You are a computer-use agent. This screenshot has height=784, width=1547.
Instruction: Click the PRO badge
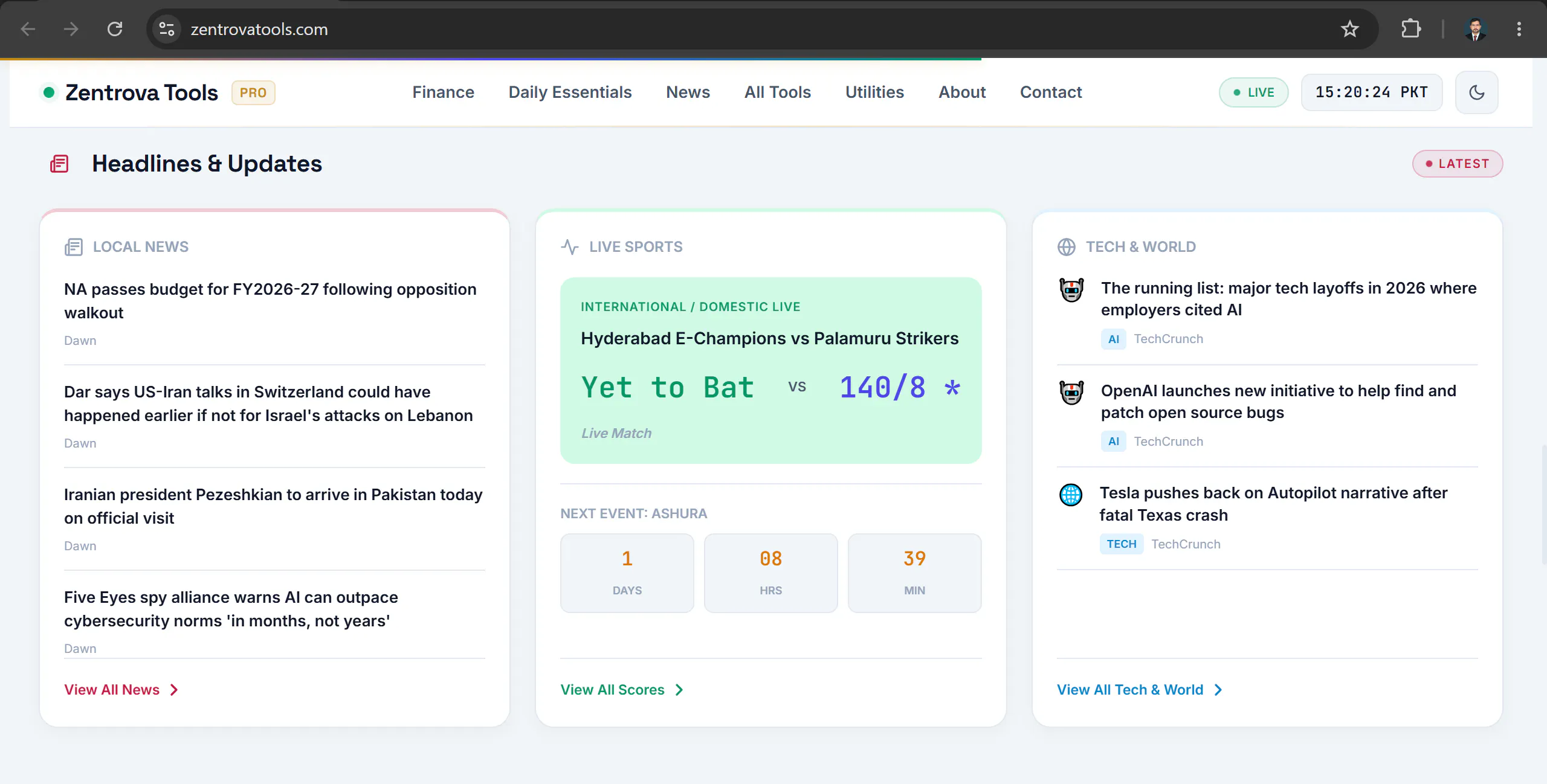(x=253, y=92)
